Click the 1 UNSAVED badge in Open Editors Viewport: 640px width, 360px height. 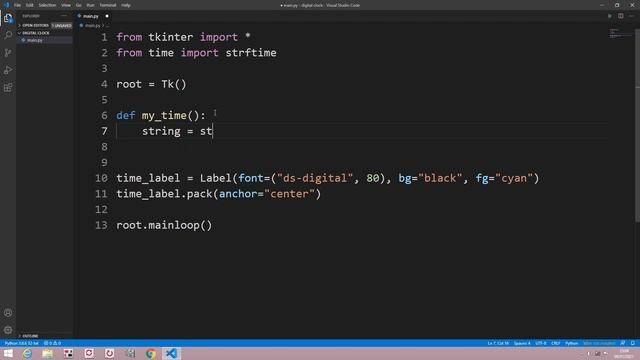pos(62,25)
